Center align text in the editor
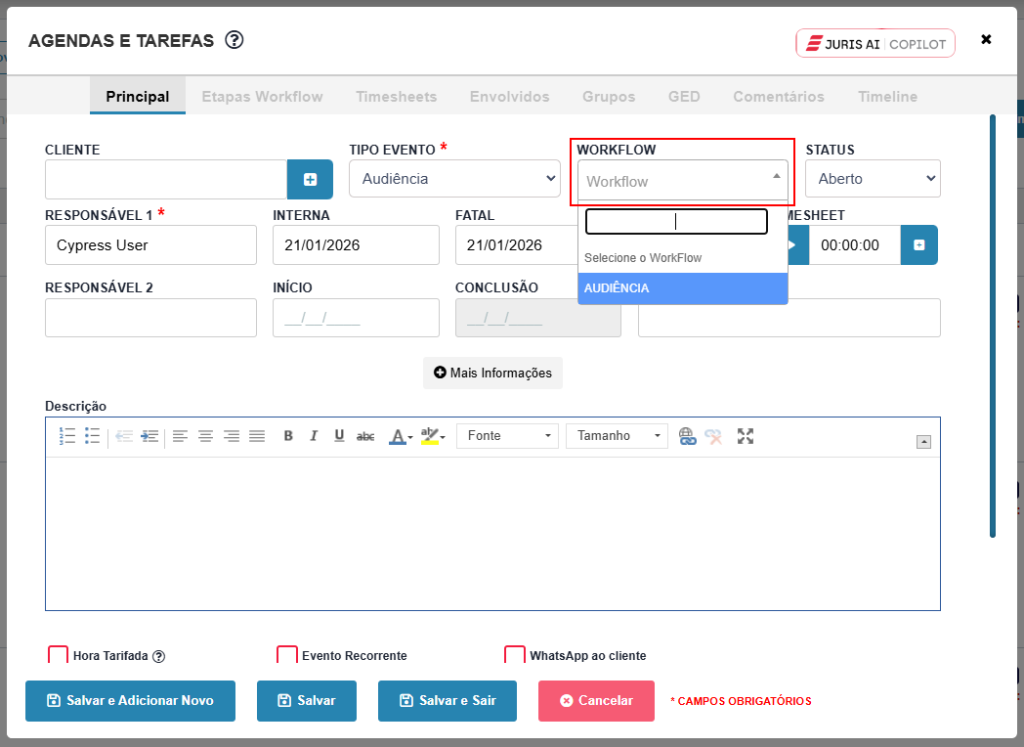Image resolution: width=1024 pixels, height=747 pixels. [205, 436]
